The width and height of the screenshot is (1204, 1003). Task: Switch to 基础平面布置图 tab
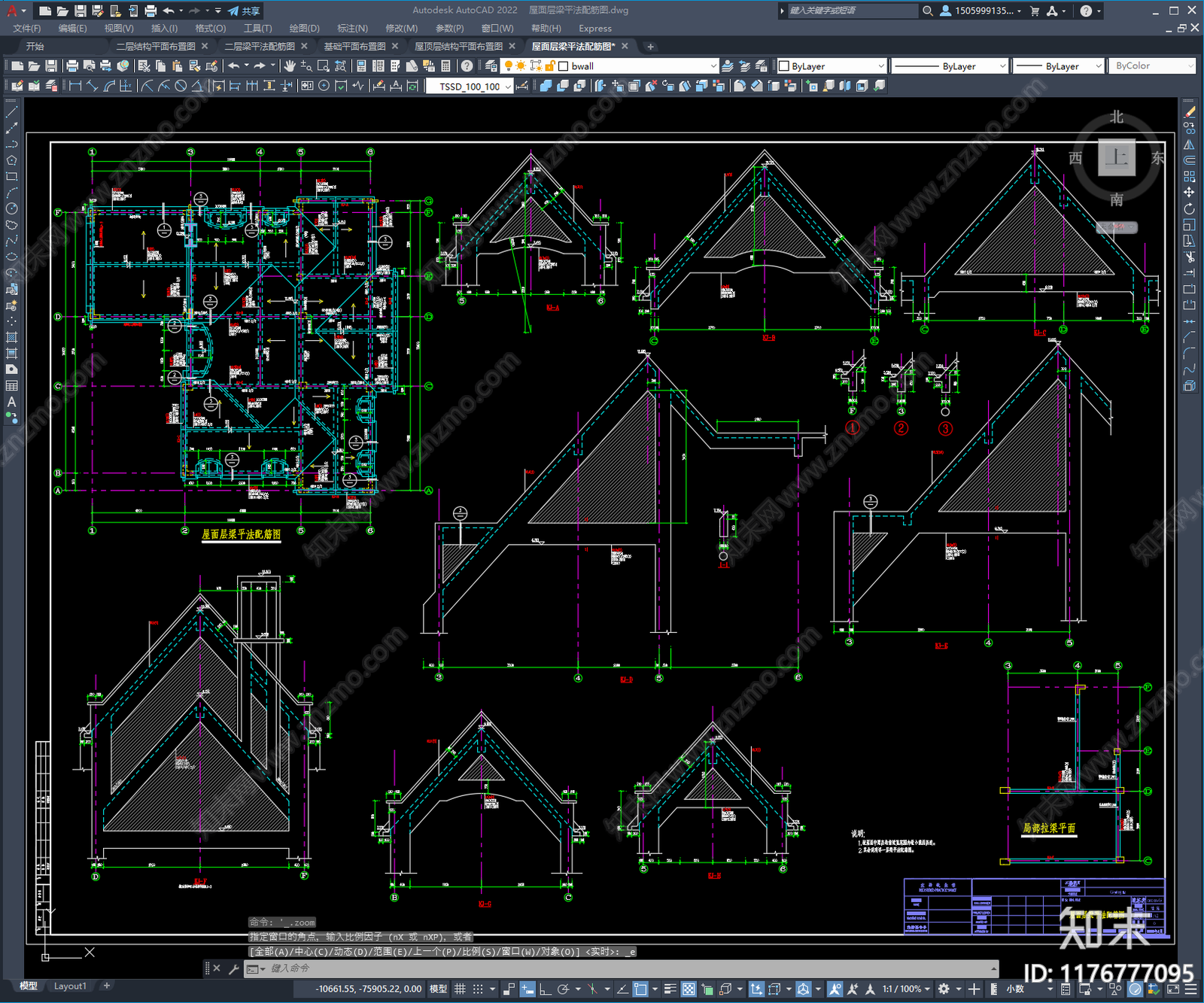pos(354,47)
